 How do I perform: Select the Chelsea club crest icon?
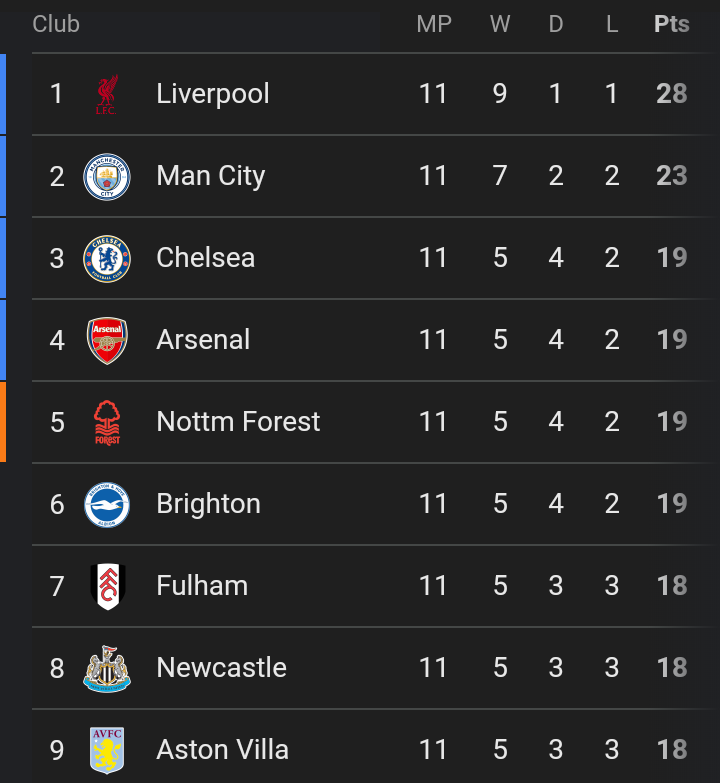(107, 258)
